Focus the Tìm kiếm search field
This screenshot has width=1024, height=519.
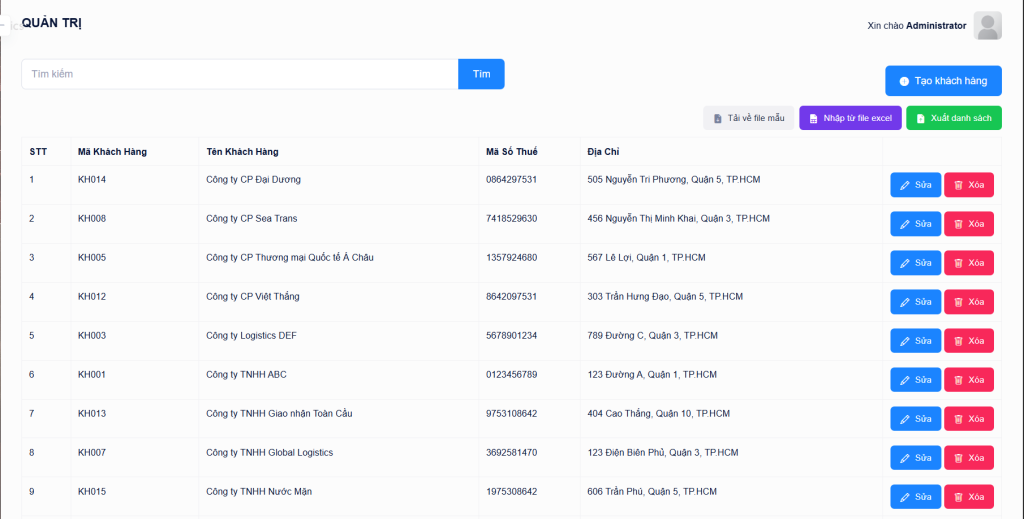(240, 74)
